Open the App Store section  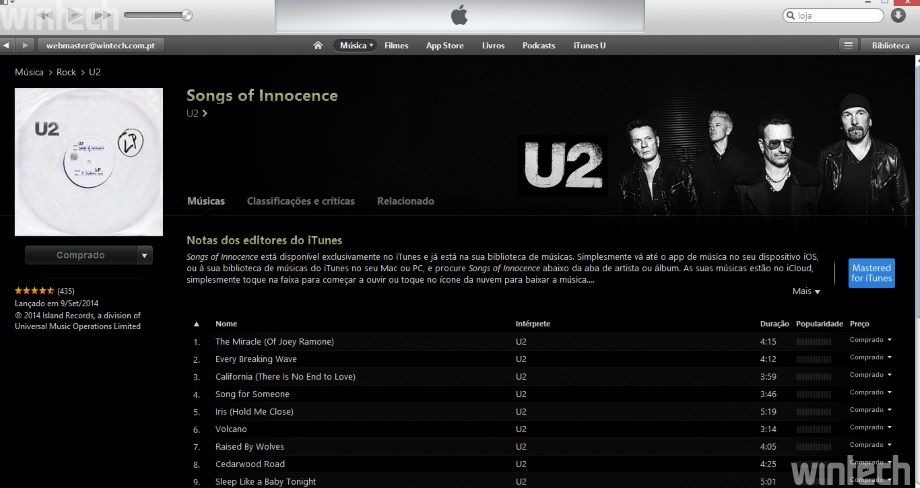[445, 45]
